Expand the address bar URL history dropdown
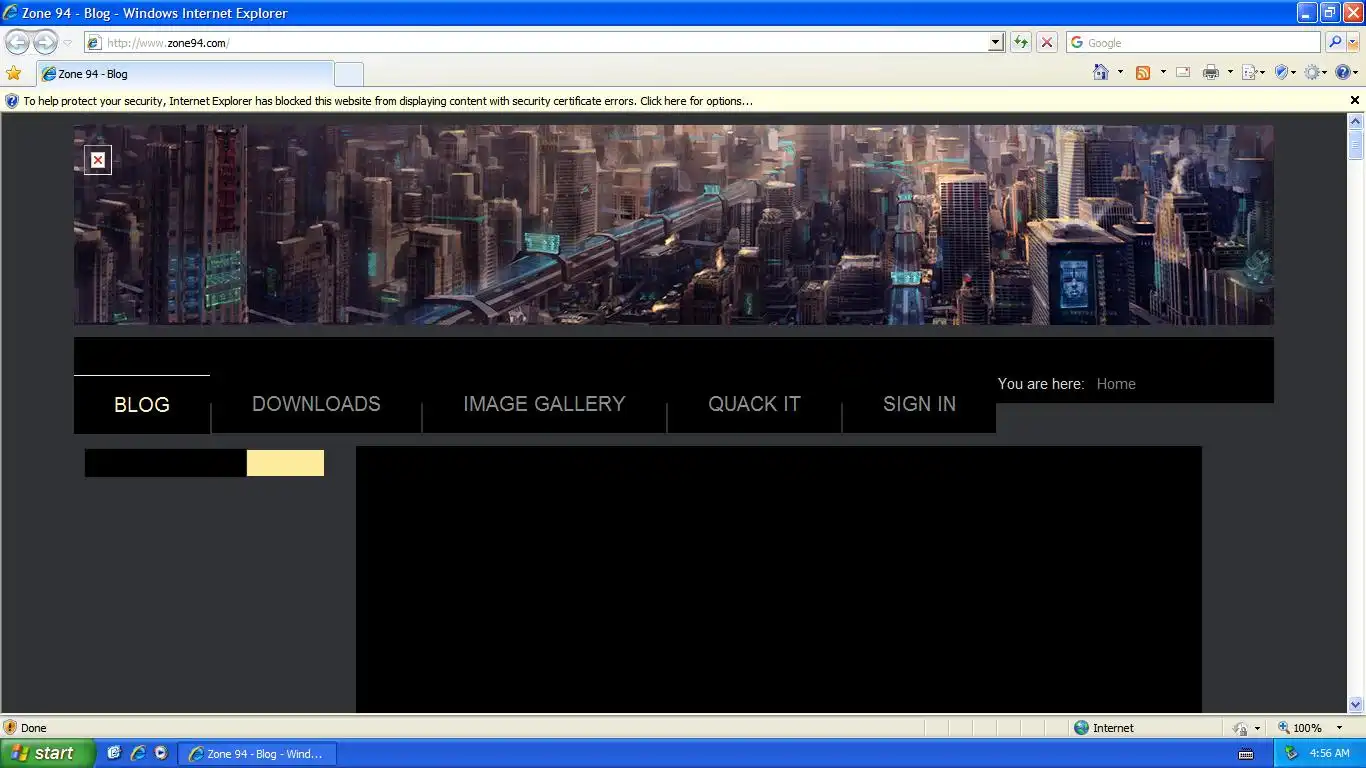1366x768 pixels. pyautogui.click(x=996, y=43)
